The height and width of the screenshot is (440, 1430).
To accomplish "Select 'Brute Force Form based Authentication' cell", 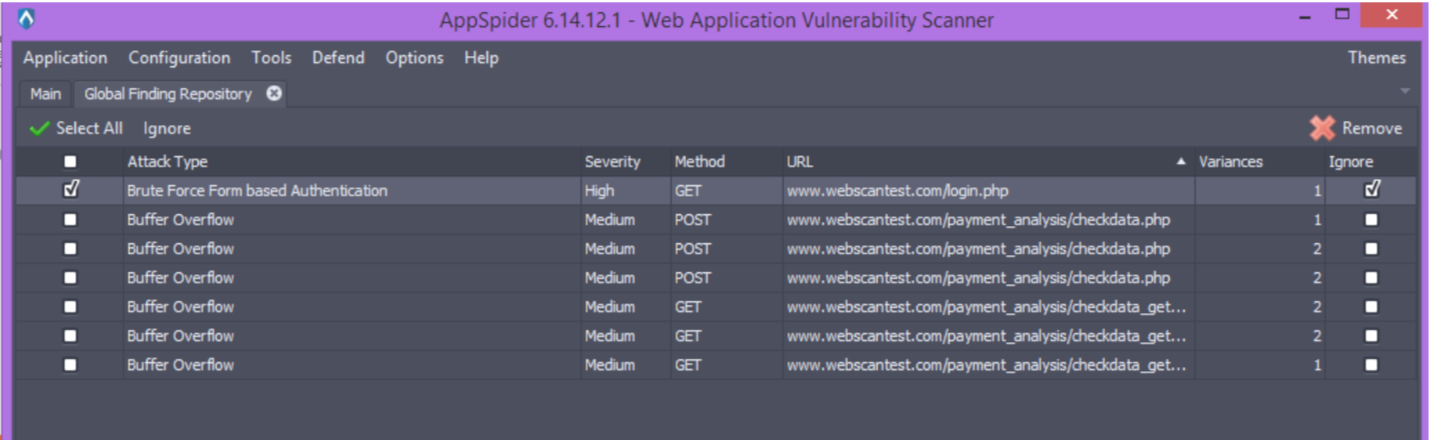I will 351,190.
